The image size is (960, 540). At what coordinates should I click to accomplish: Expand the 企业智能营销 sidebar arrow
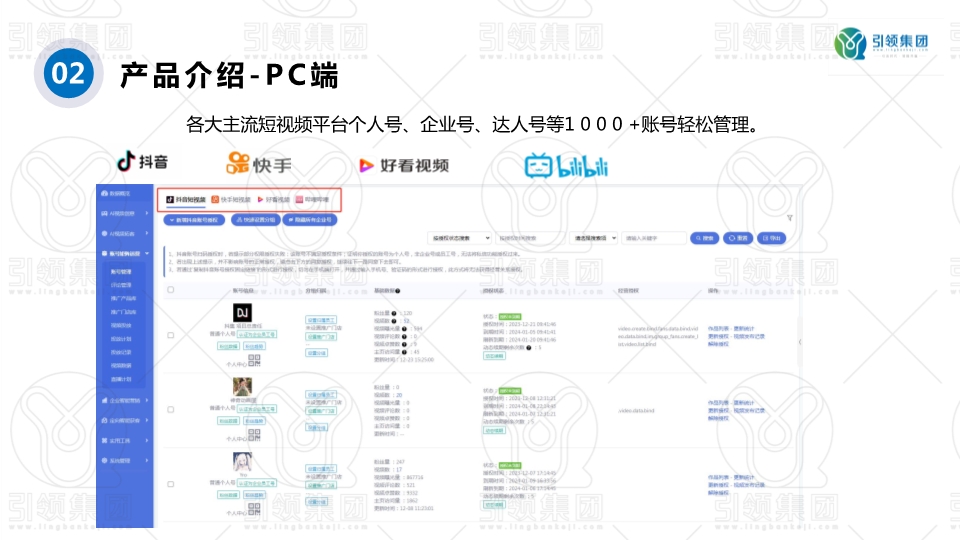click(147, 400)
